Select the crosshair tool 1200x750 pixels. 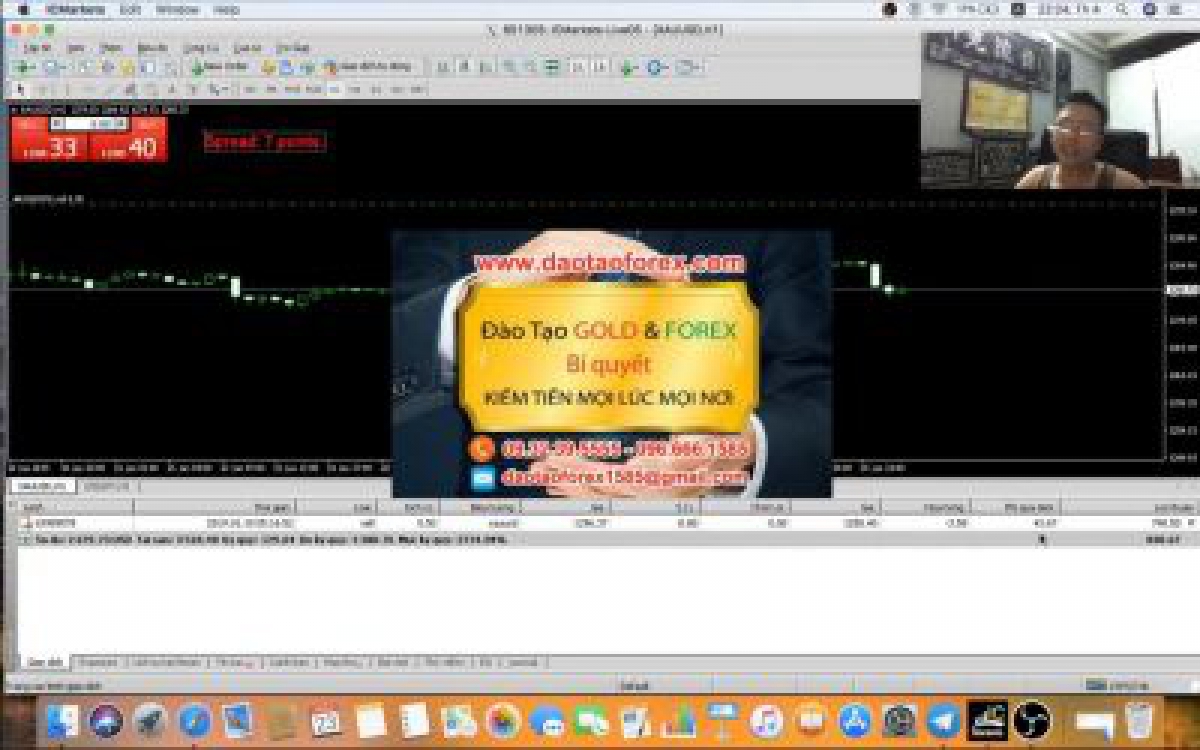tap(41, 90)
